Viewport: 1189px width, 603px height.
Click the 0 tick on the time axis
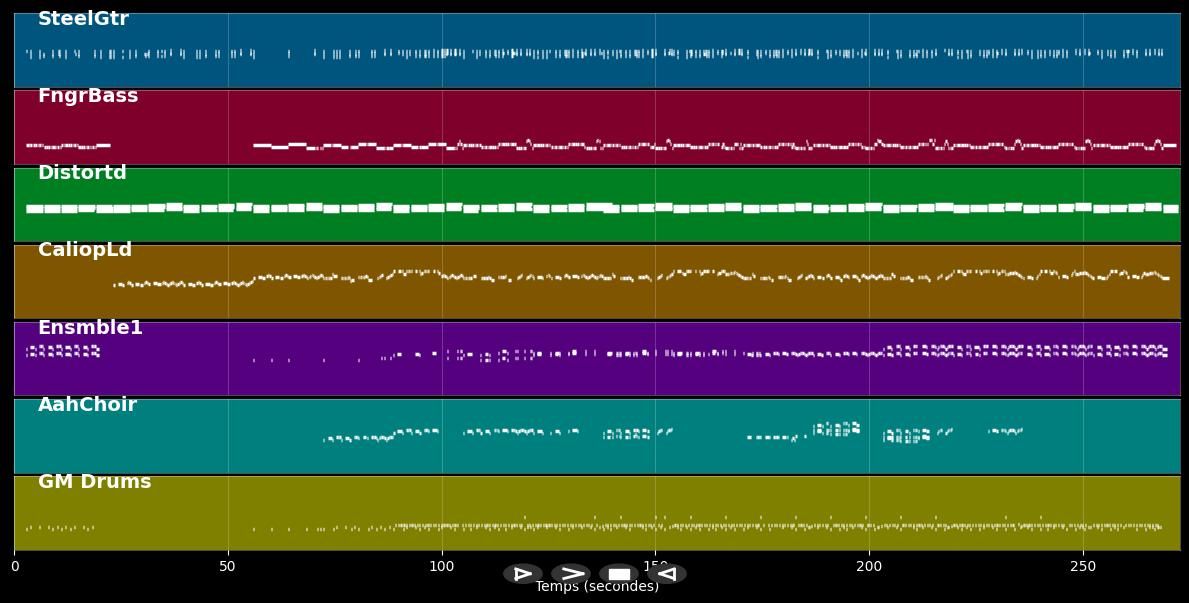[15, 567]
